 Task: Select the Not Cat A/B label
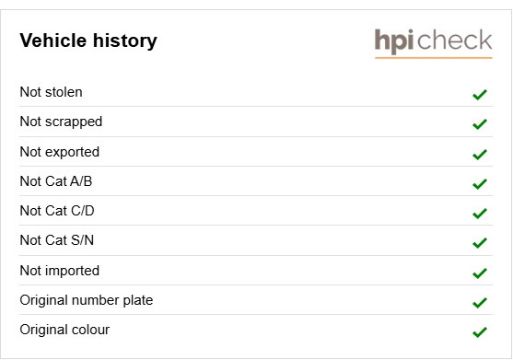pos(56,181)
